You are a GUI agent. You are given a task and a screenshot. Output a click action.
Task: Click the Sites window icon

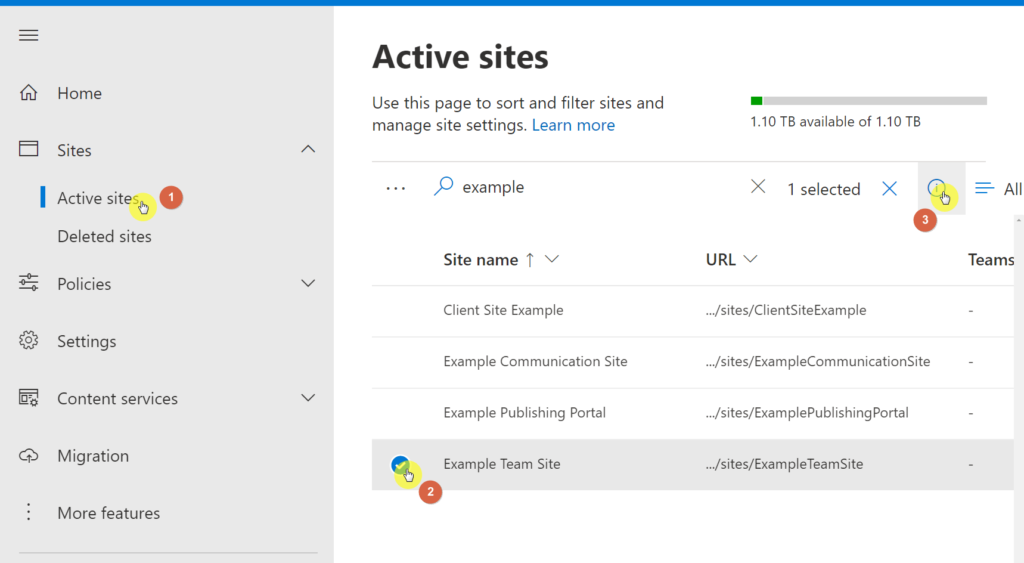pos(28,149)
